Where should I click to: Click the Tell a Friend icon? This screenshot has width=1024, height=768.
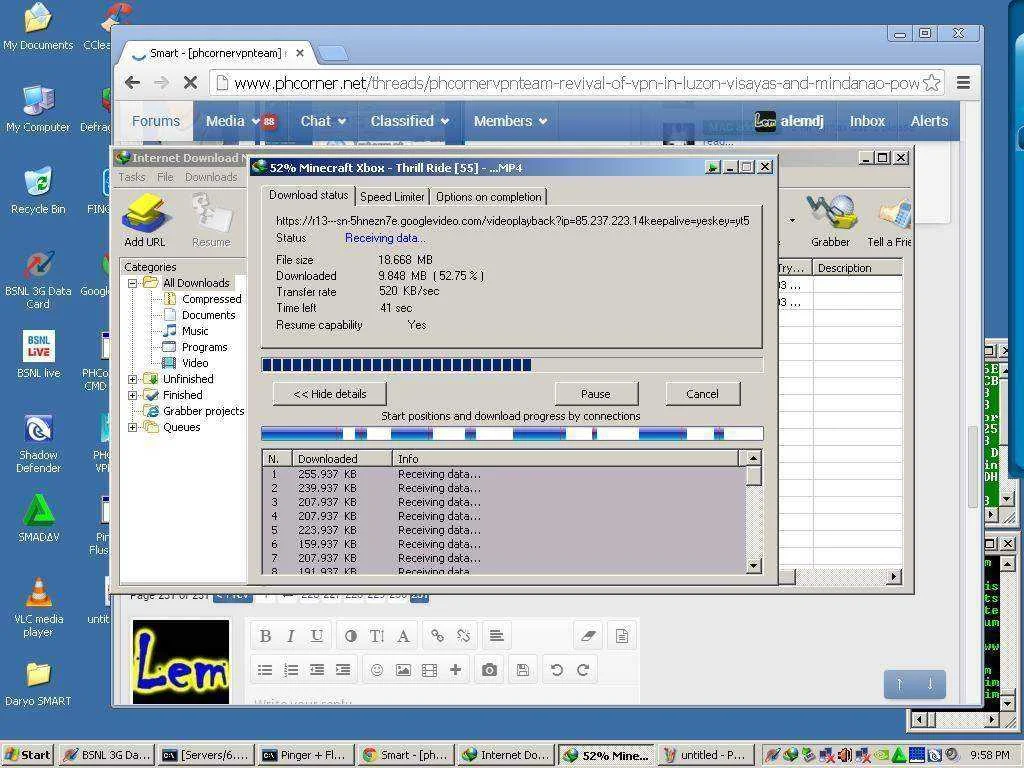coord(889,221)
